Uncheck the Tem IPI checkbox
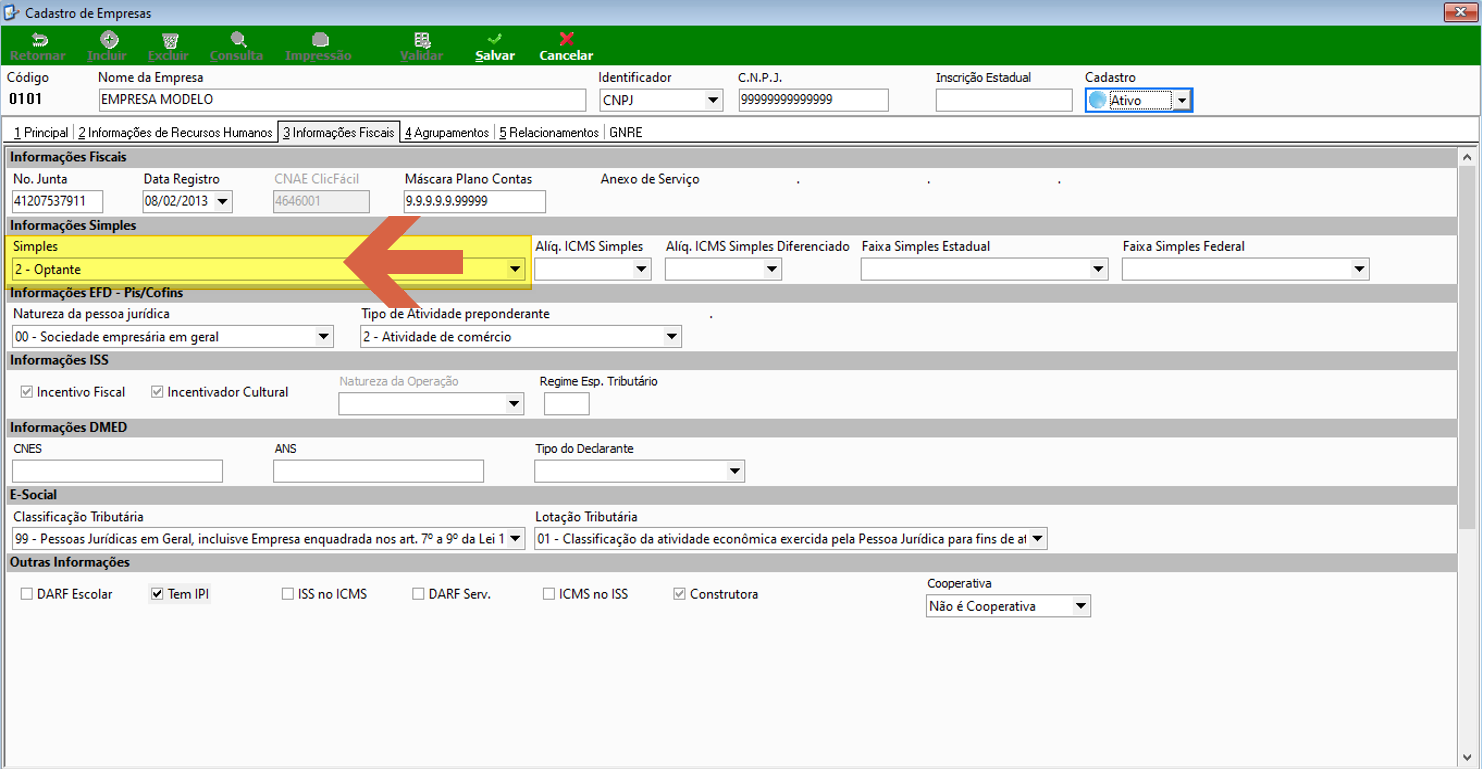 click(157, 594)
